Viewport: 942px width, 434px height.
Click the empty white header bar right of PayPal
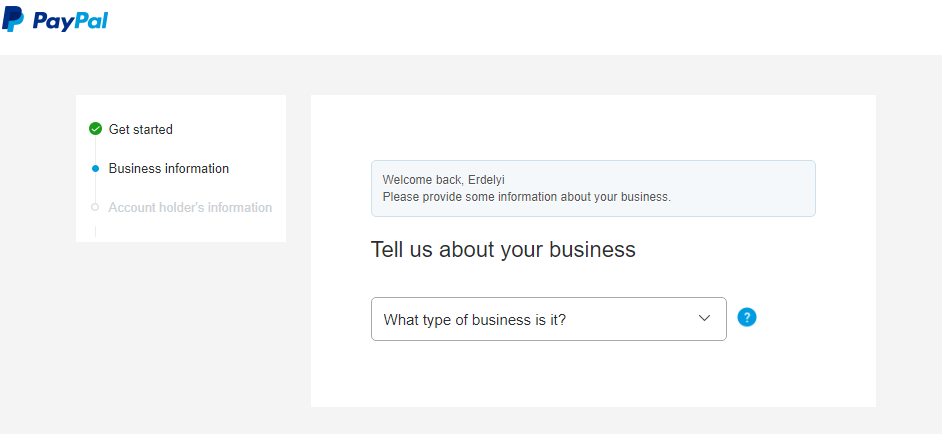pyautogui.click(x=523, y=27)
